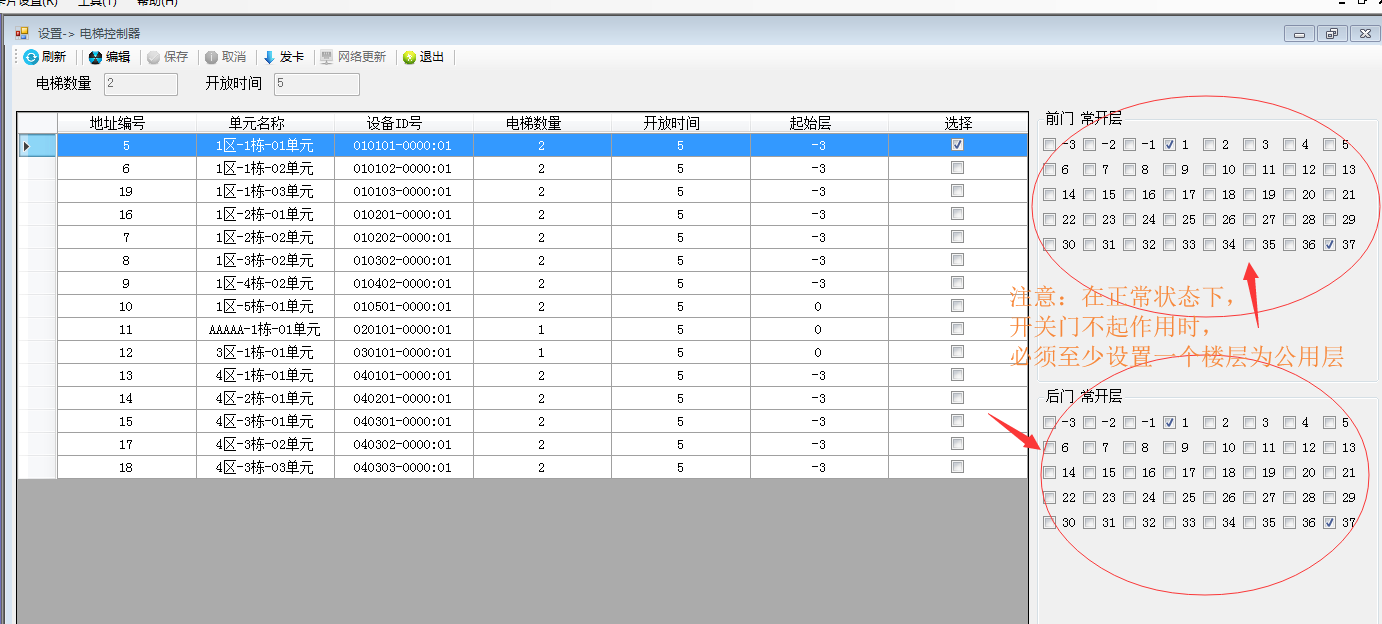Enable 后门 常开层 floor -2 checkbox
Screen dimensions: 1382x624
click(1089, 423)
